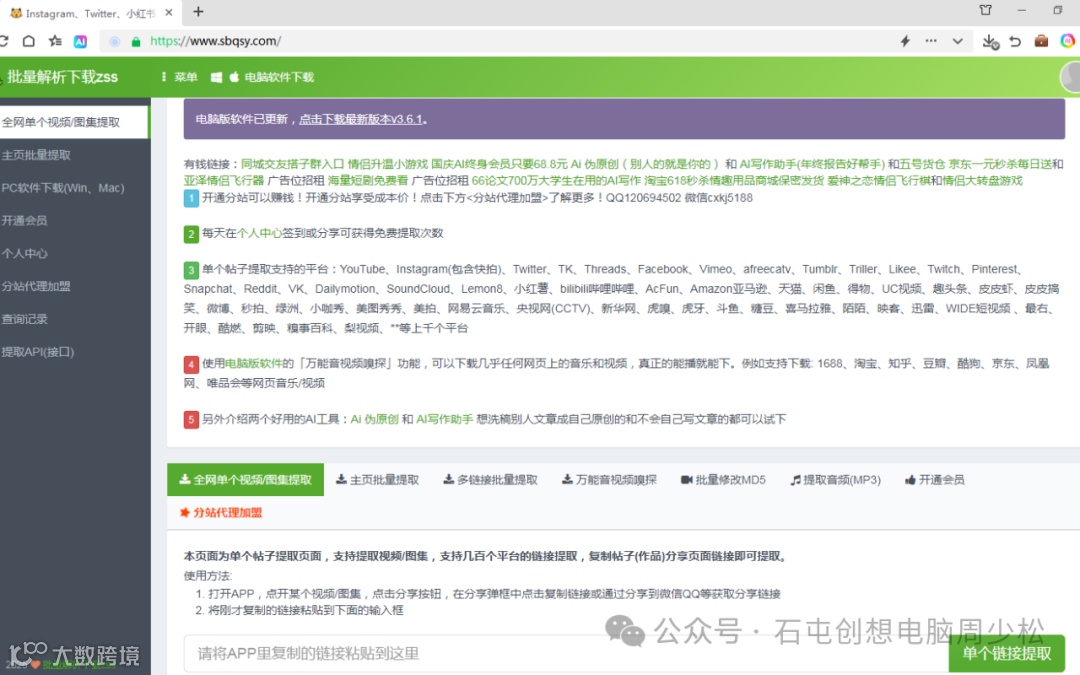This screenshot has height=675, width=1080.
Task: Open 海量短剧免费看 ad link
Action: click(368, 180)
